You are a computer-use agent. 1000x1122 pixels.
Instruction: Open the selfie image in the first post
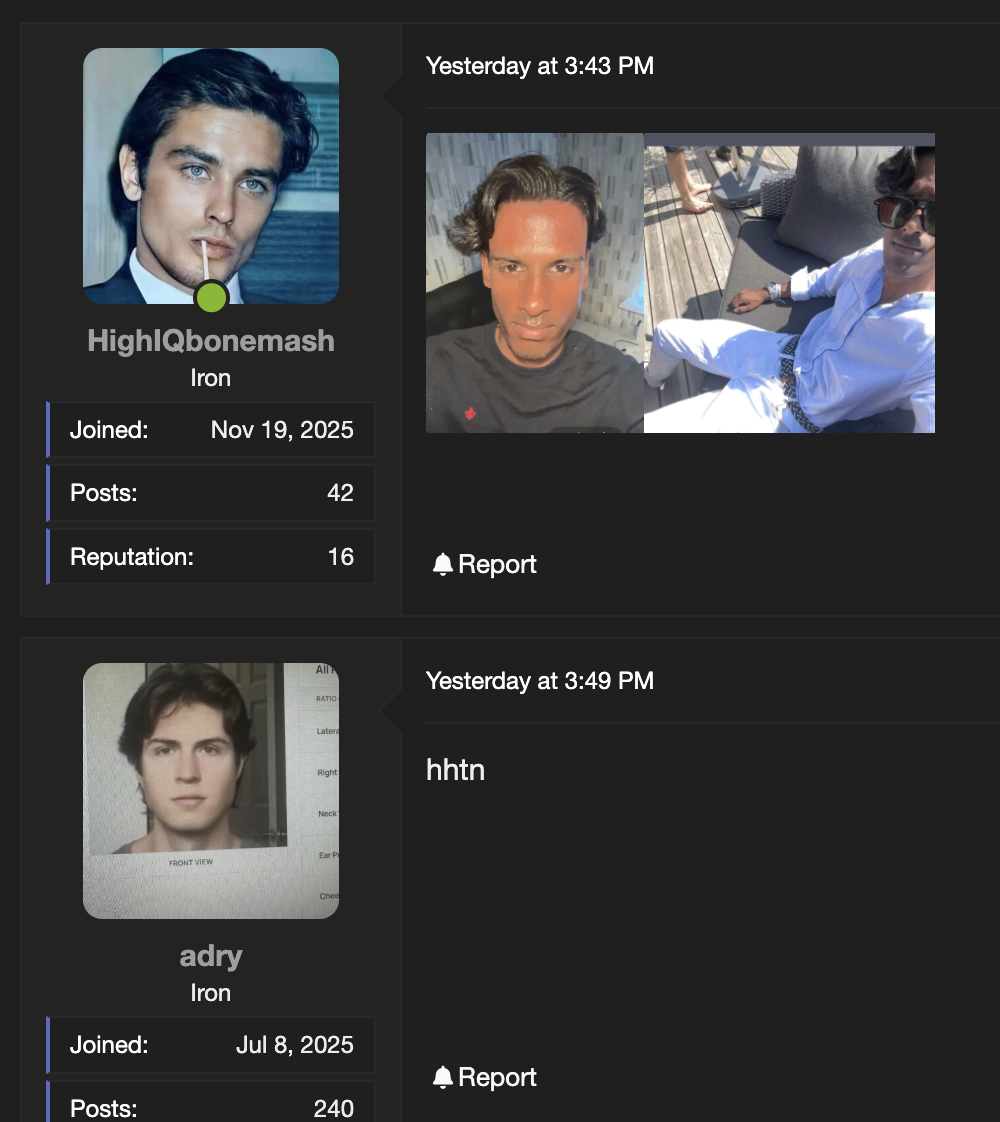[534, 282]
